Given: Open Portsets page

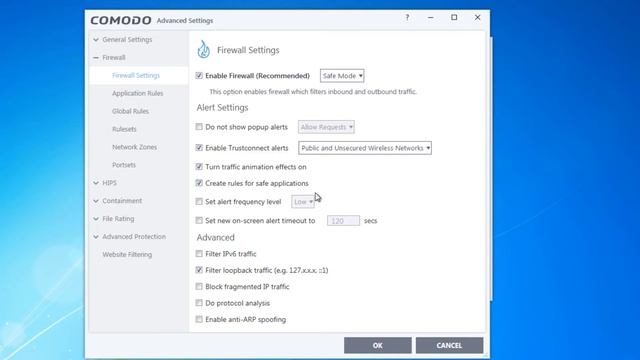Looking at the screenshot, I should click(x=124, y=165).
